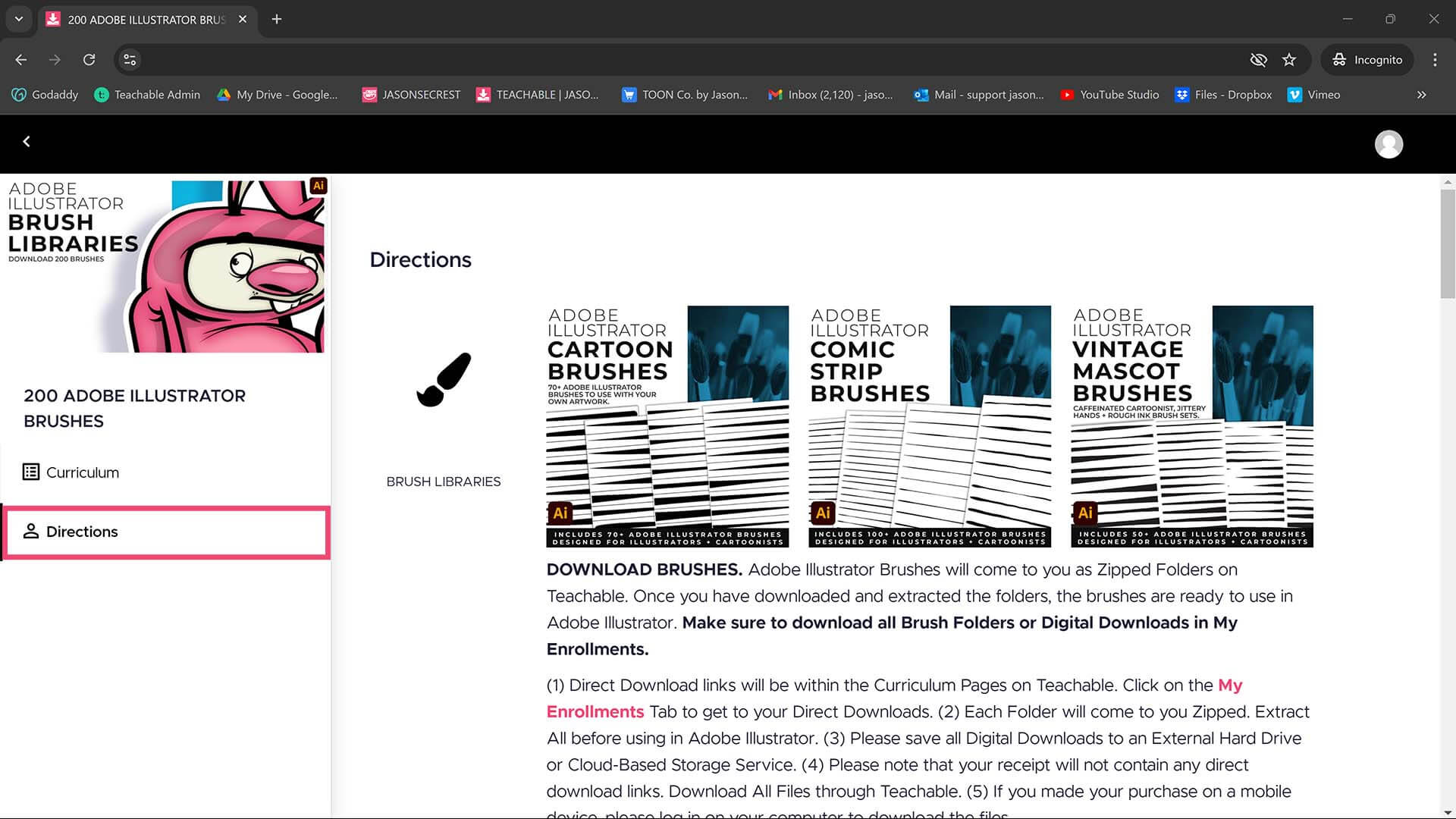Open a new browser tab
Viewport: 1456px width, 819px height.
(x=277, y=19)
